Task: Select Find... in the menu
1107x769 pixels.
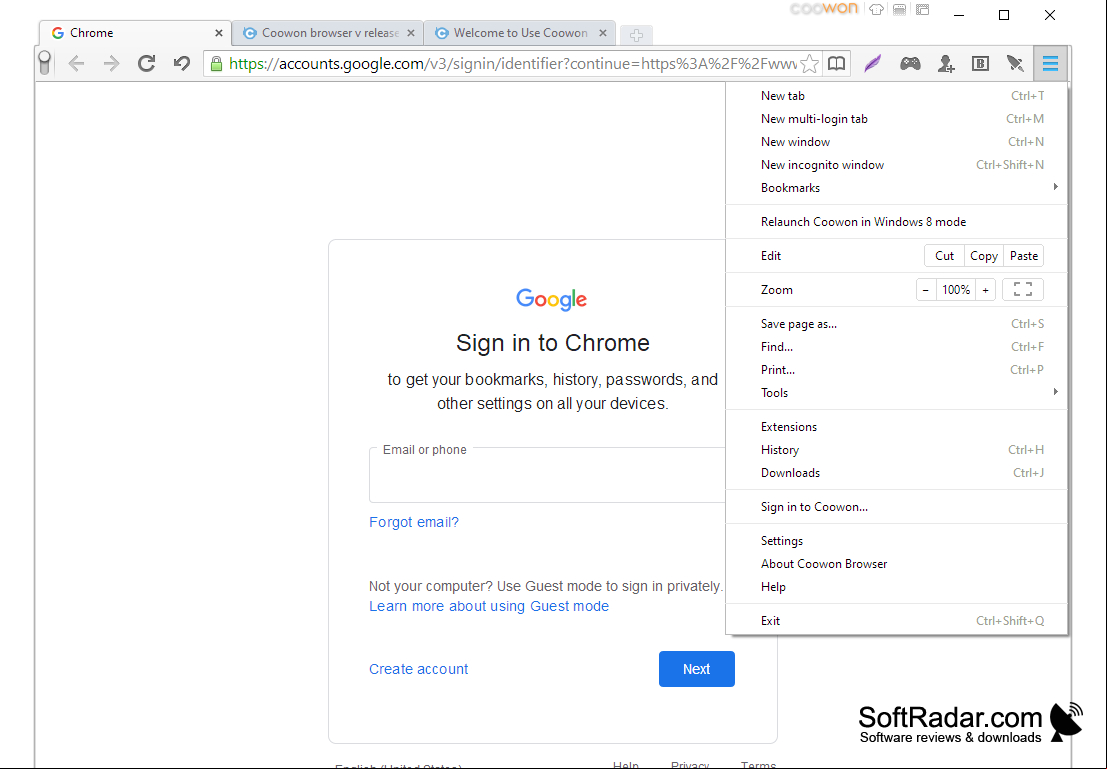Action: click(x=897, y=347)
